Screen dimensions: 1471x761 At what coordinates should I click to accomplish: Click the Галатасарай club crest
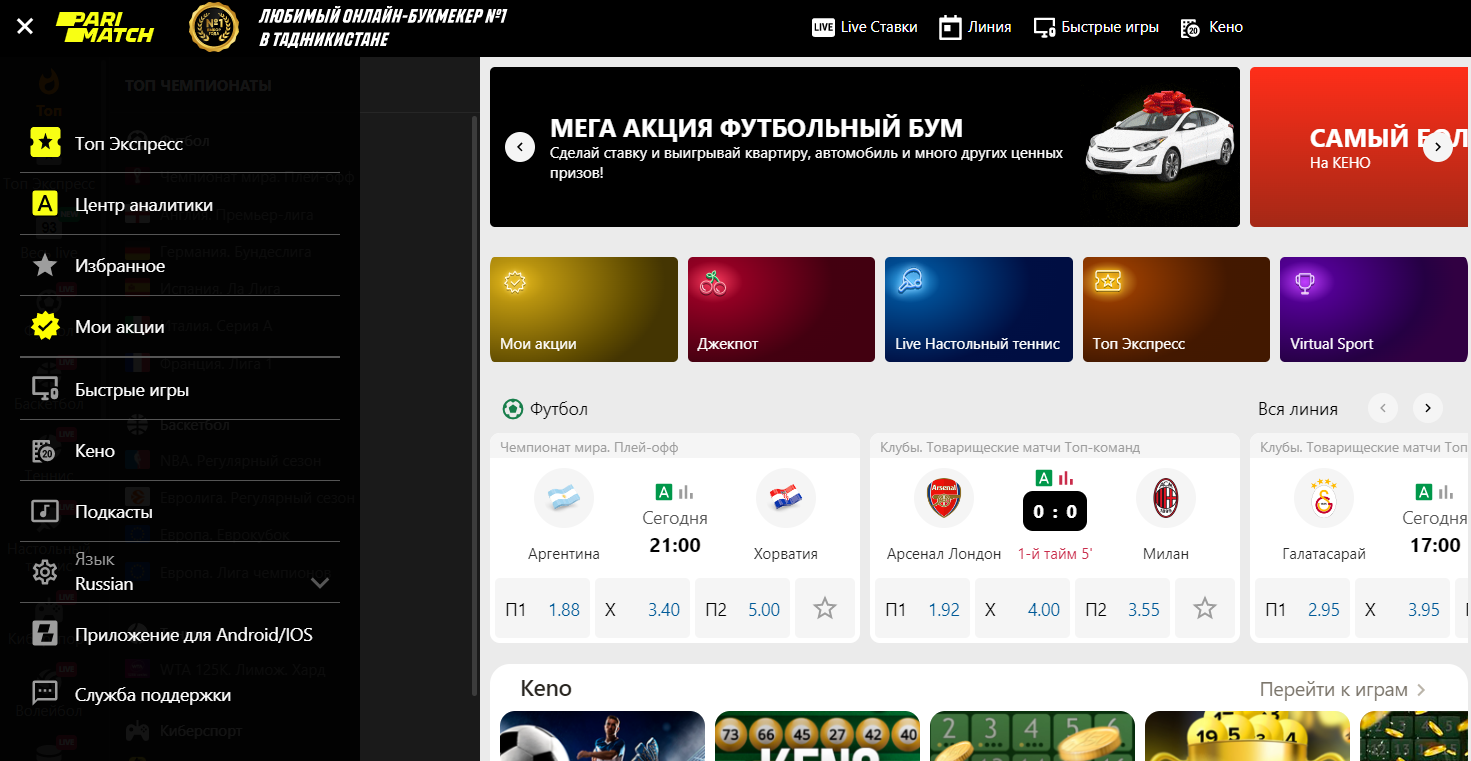pyautogui.click(x=1324, y=498)
